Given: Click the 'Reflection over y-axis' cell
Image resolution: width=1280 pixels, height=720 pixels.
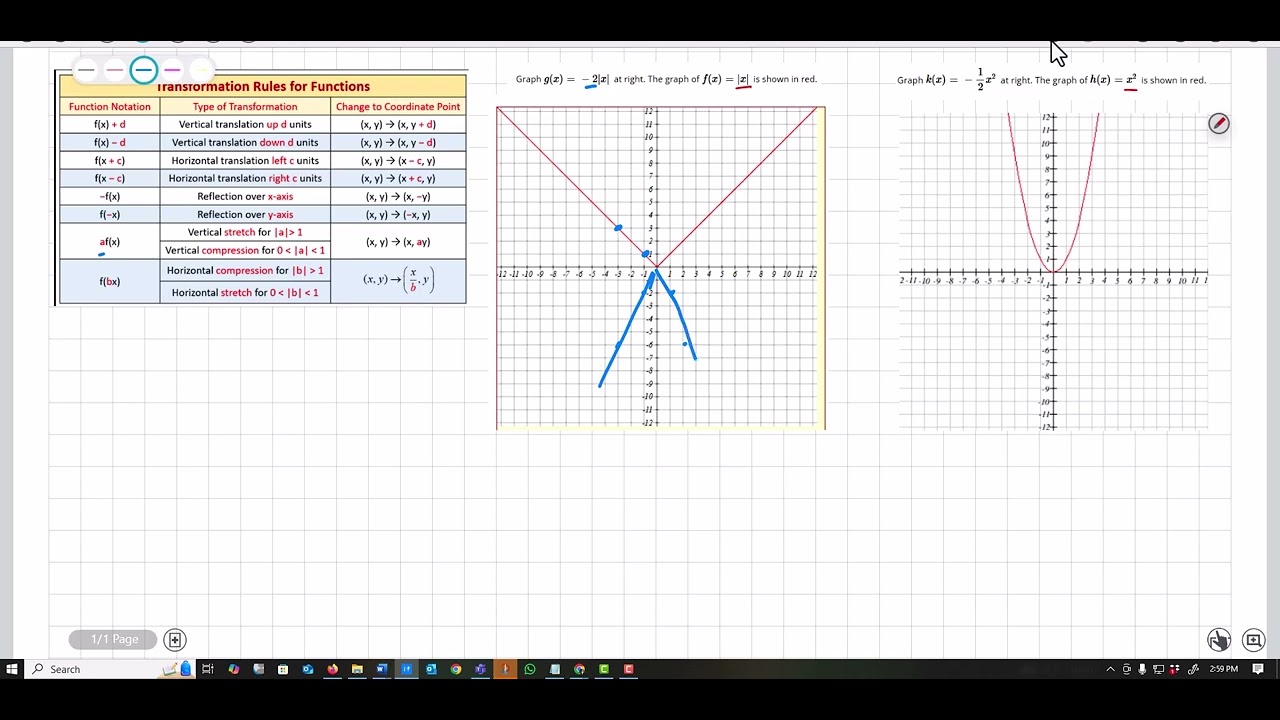Looking at the screenshot, I should [245, 215].
